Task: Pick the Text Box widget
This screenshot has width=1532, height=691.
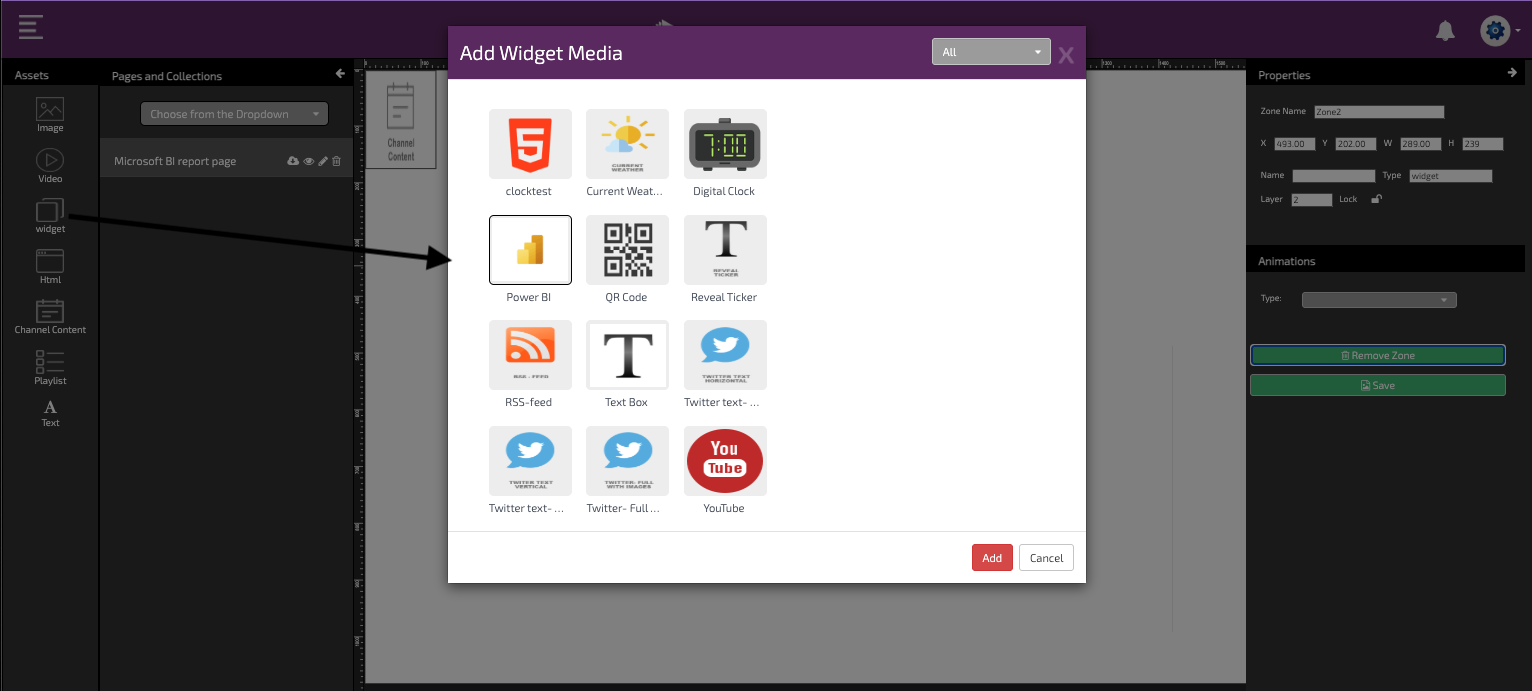Action: click(x=627, y=355)
